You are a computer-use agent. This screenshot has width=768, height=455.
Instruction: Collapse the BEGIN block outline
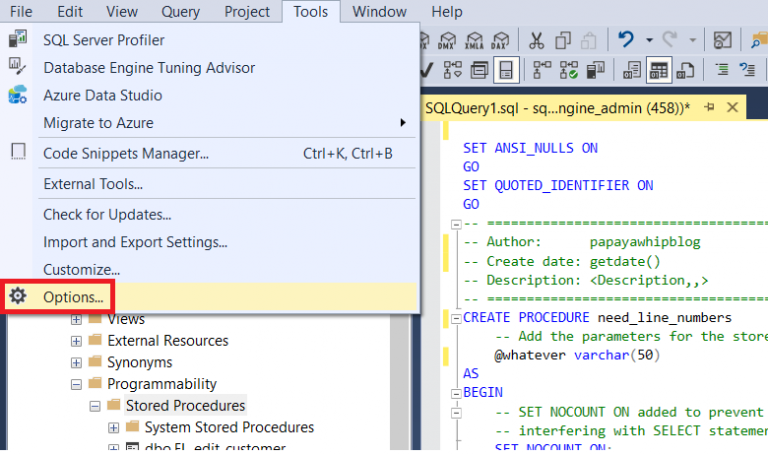pos(456,393)
